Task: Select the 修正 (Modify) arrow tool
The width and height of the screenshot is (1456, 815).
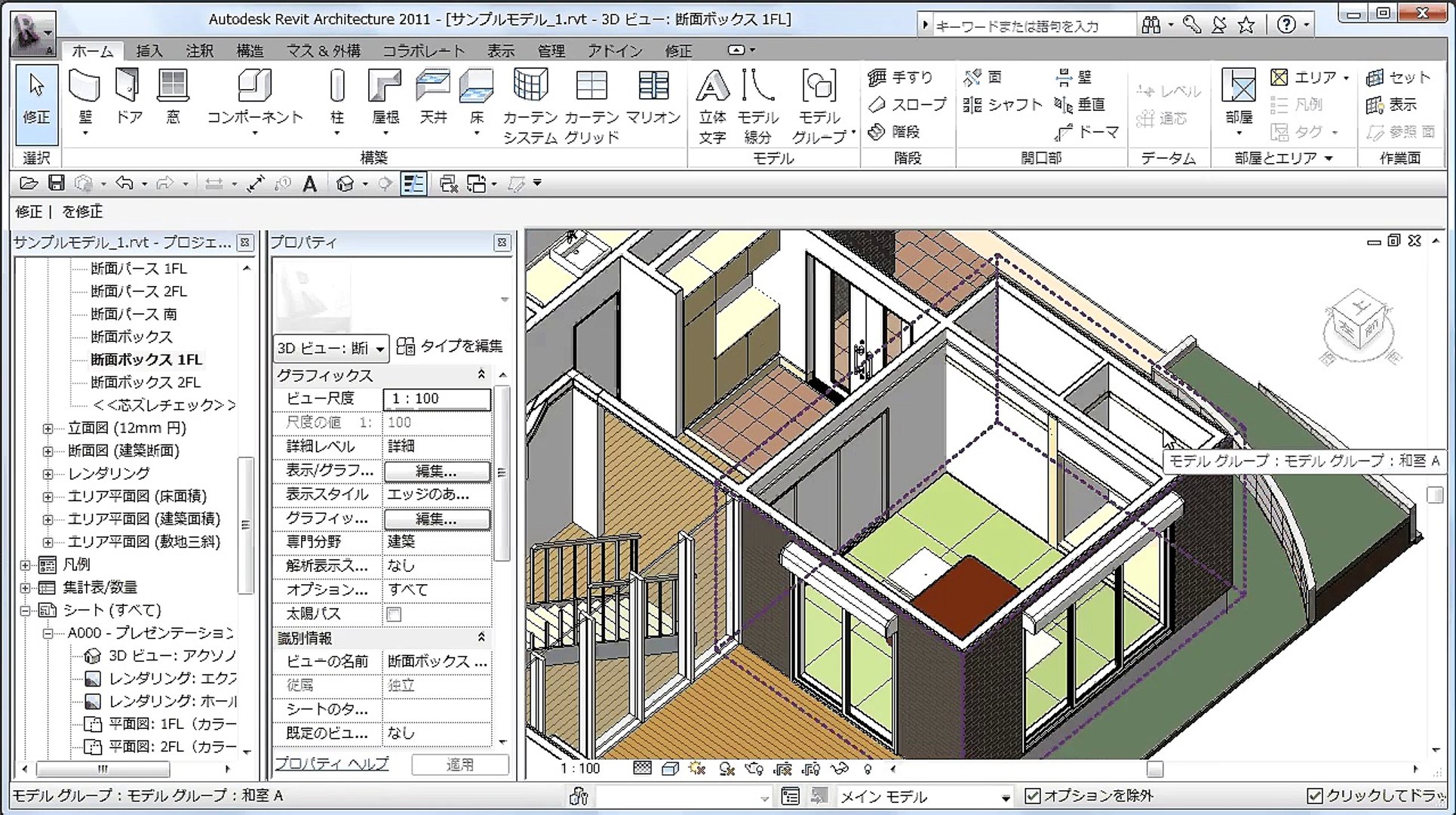Action: (36, 104)
